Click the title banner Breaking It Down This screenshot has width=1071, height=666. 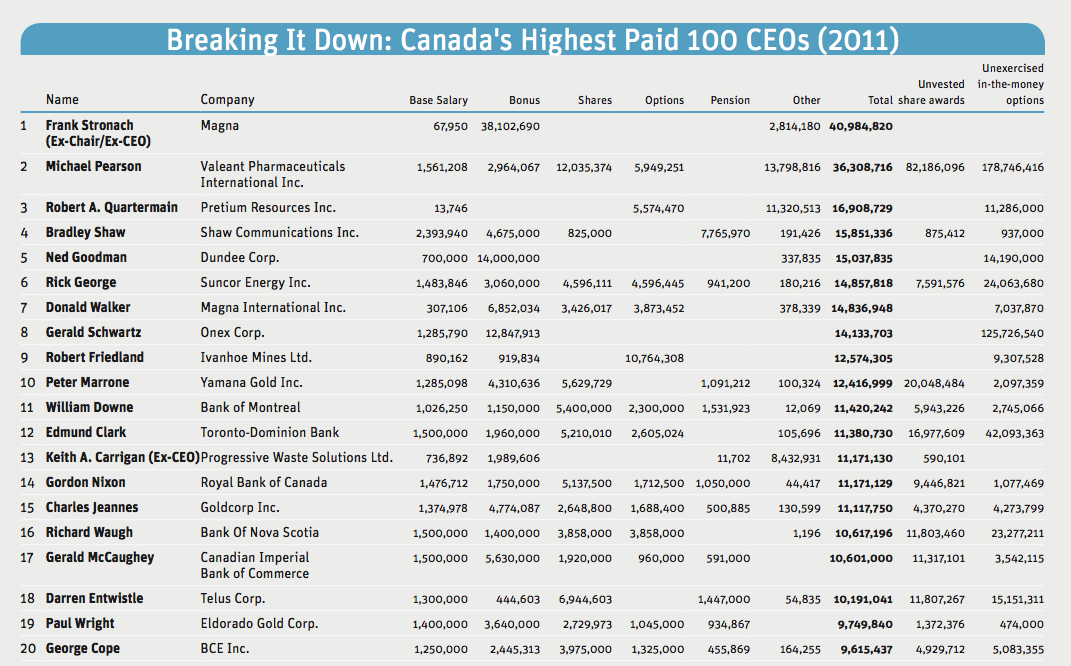(x=533, y=40)
